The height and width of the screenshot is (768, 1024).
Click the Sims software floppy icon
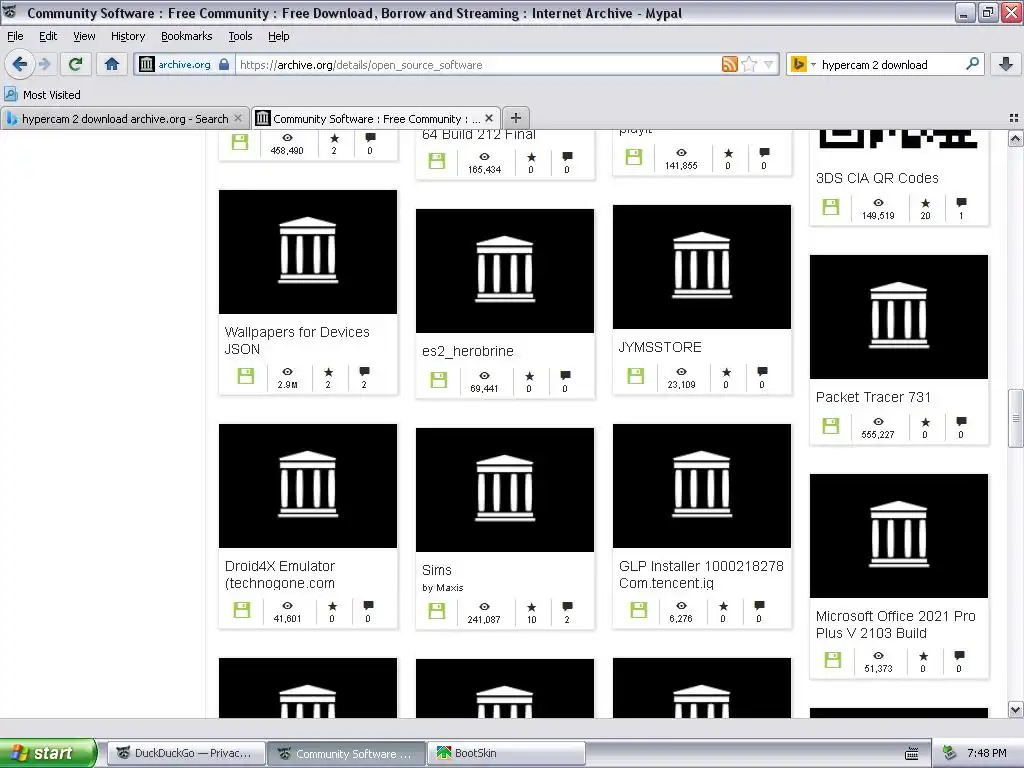pos(437,611)
